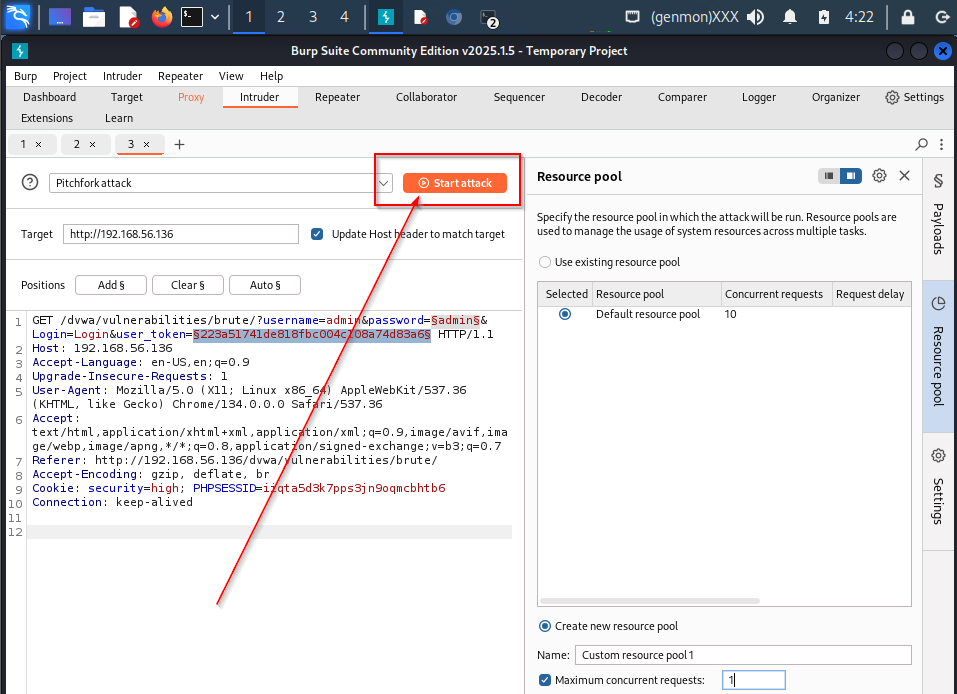
Task: Go to the Collaborator tab
Action: coord(426,97)
